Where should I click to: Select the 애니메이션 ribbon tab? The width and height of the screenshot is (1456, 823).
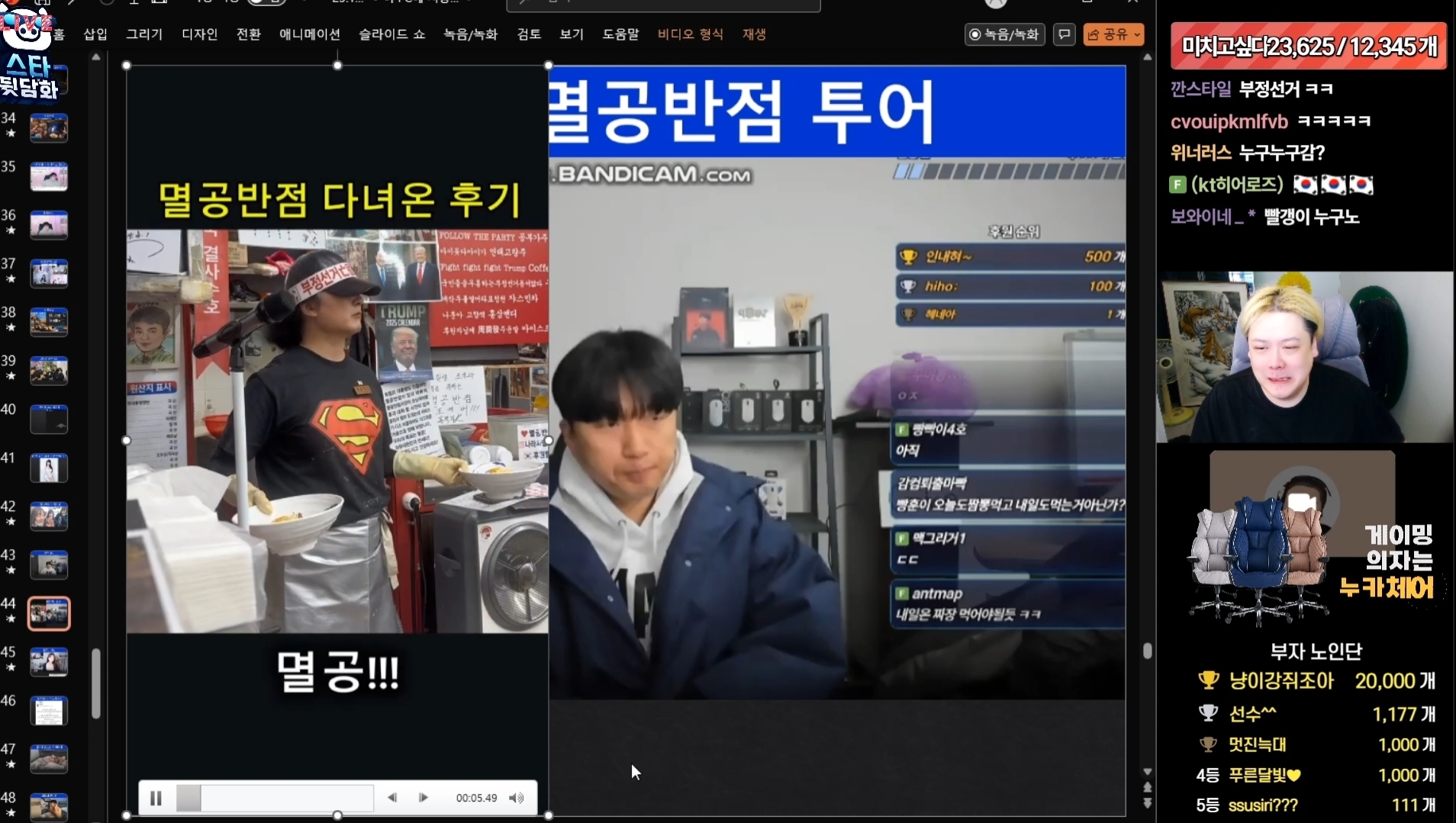(x=309, y=34)
